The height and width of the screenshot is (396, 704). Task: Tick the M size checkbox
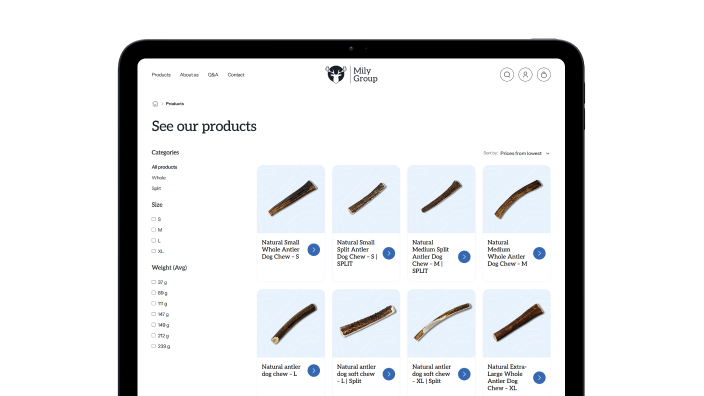click(x=154, y=229)
